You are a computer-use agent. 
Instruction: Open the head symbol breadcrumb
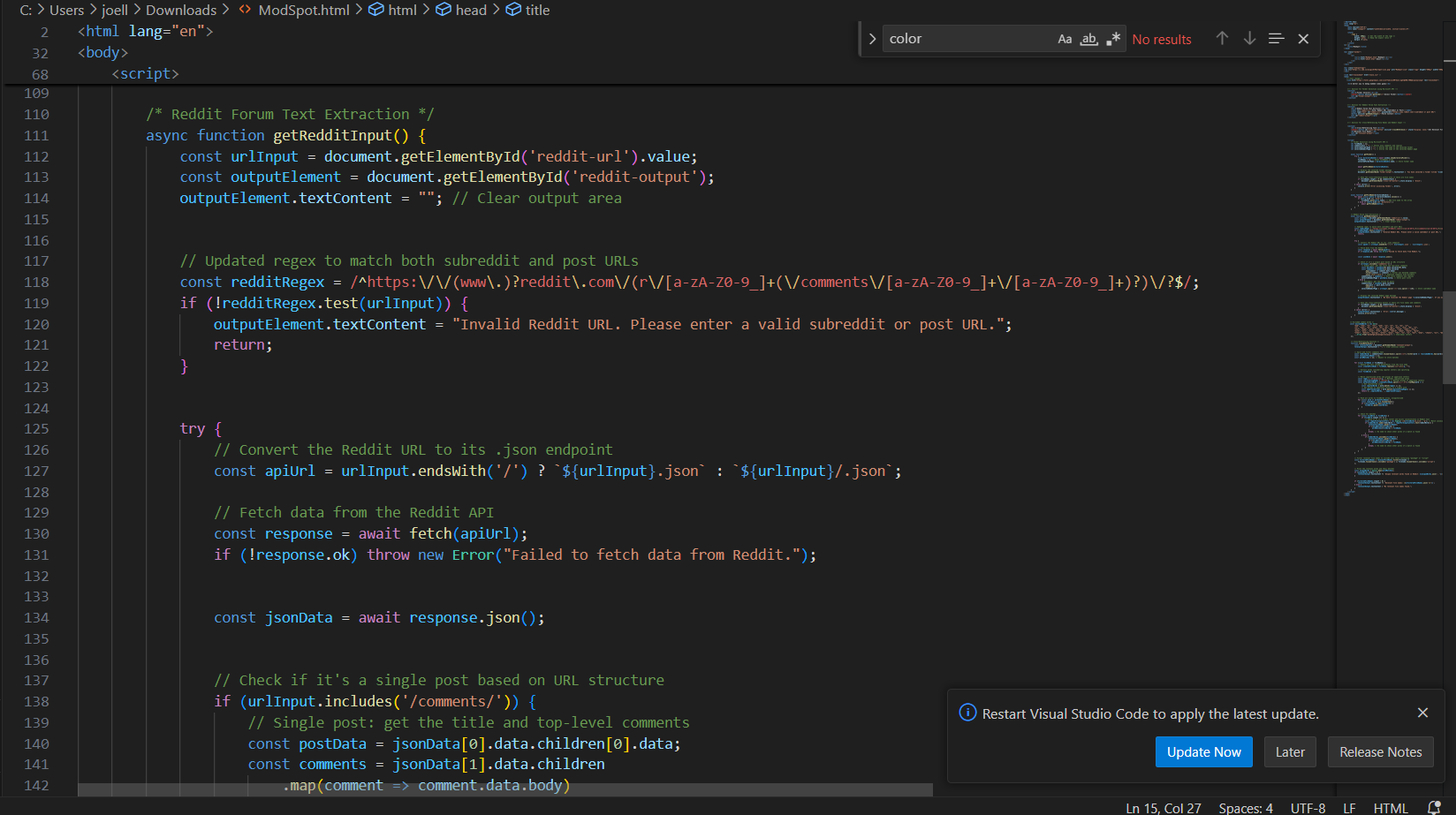(x=470, y=10)
